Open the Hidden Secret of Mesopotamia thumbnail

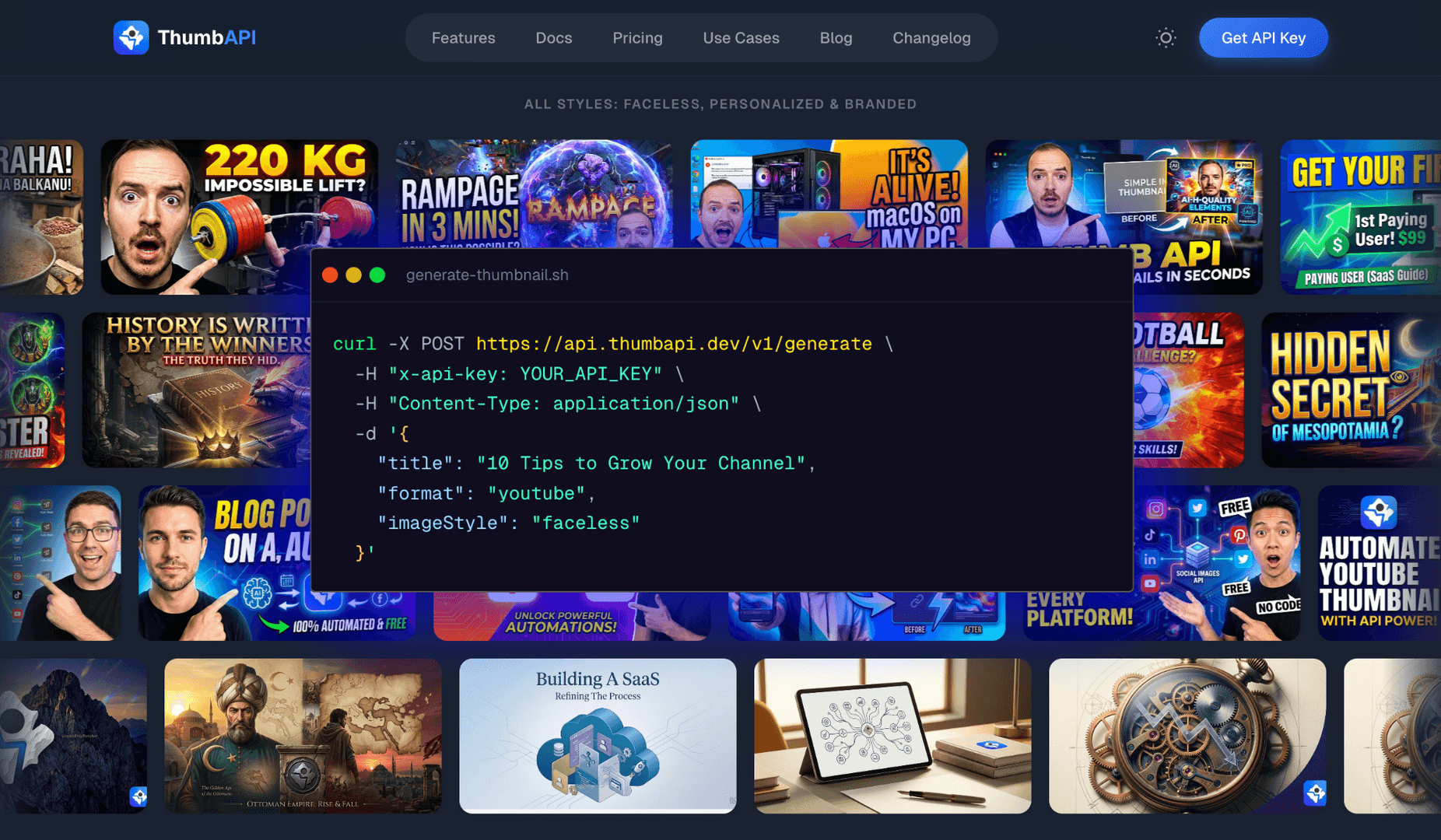pyautogui.click(x=1351, y=390)
